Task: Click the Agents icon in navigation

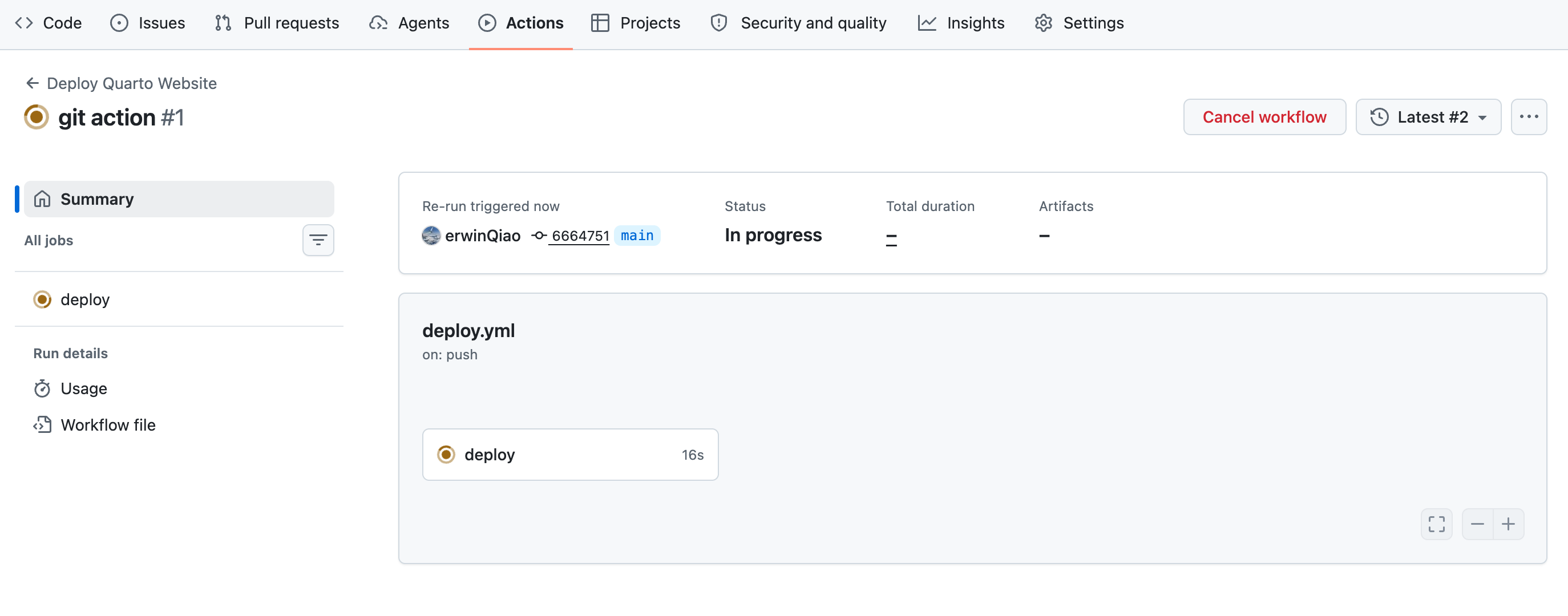Action: pos(378,23)
